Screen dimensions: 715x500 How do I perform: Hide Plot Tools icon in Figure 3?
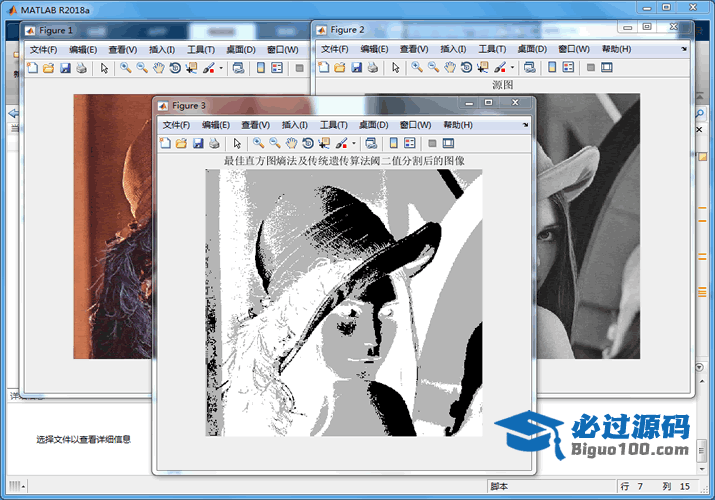(x=432, y=144)
